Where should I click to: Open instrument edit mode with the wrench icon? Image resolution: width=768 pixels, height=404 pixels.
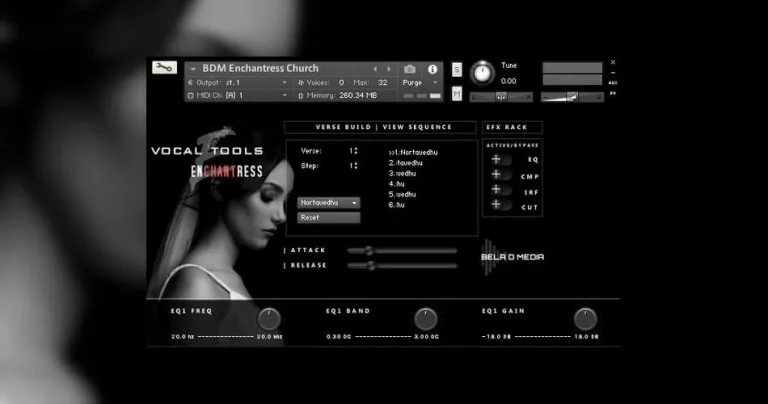point(164,68)
